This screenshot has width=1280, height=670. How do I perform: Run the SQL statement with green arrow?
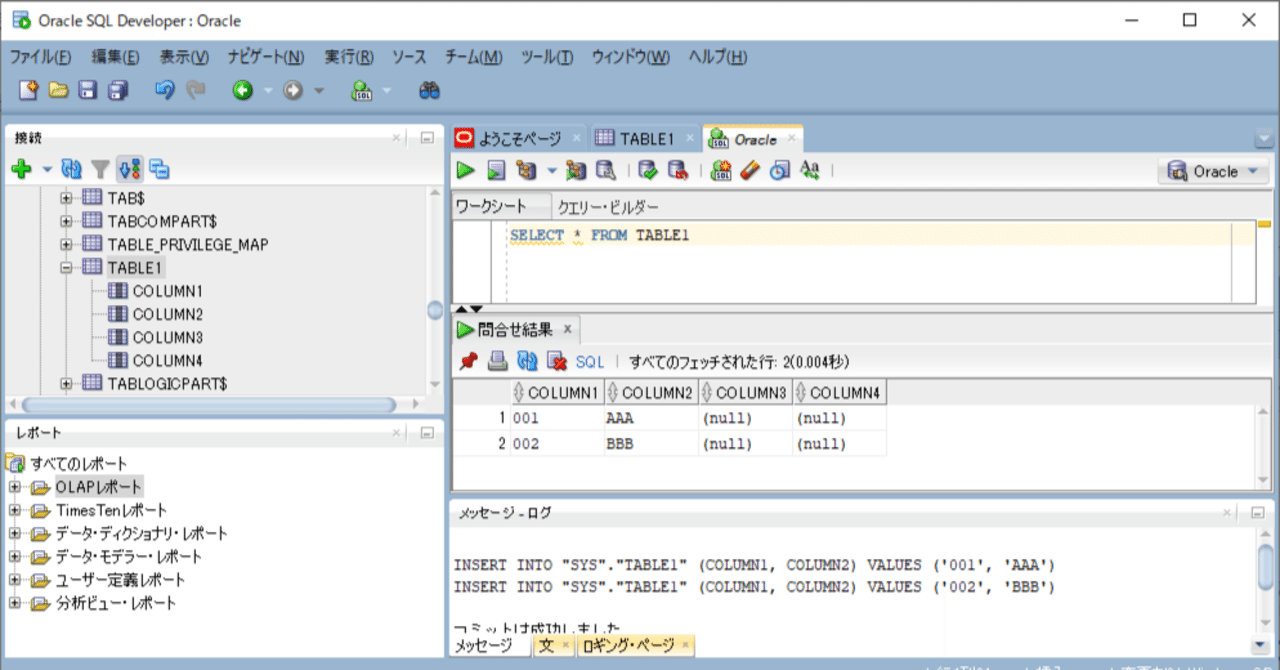(x=465, y=170)
